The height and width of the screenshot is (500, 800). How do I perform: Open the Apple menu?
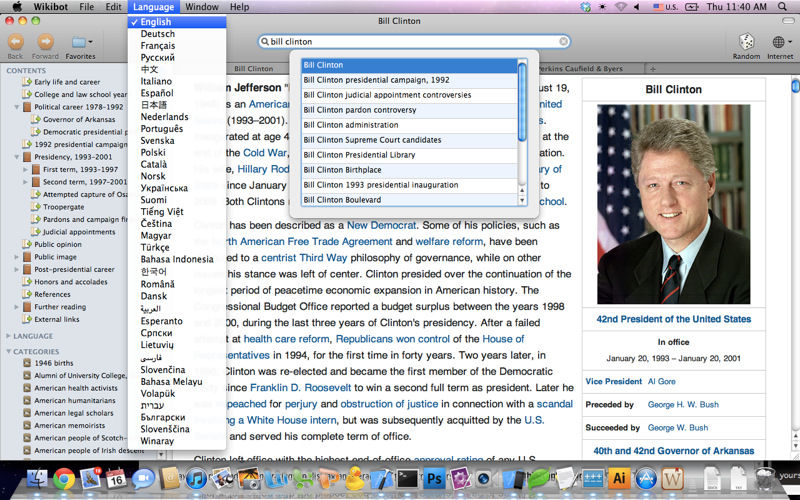[17, 7]
